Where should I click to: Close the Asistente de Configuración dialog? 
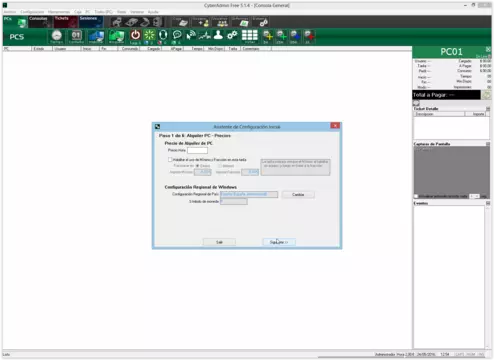point(335,126)
